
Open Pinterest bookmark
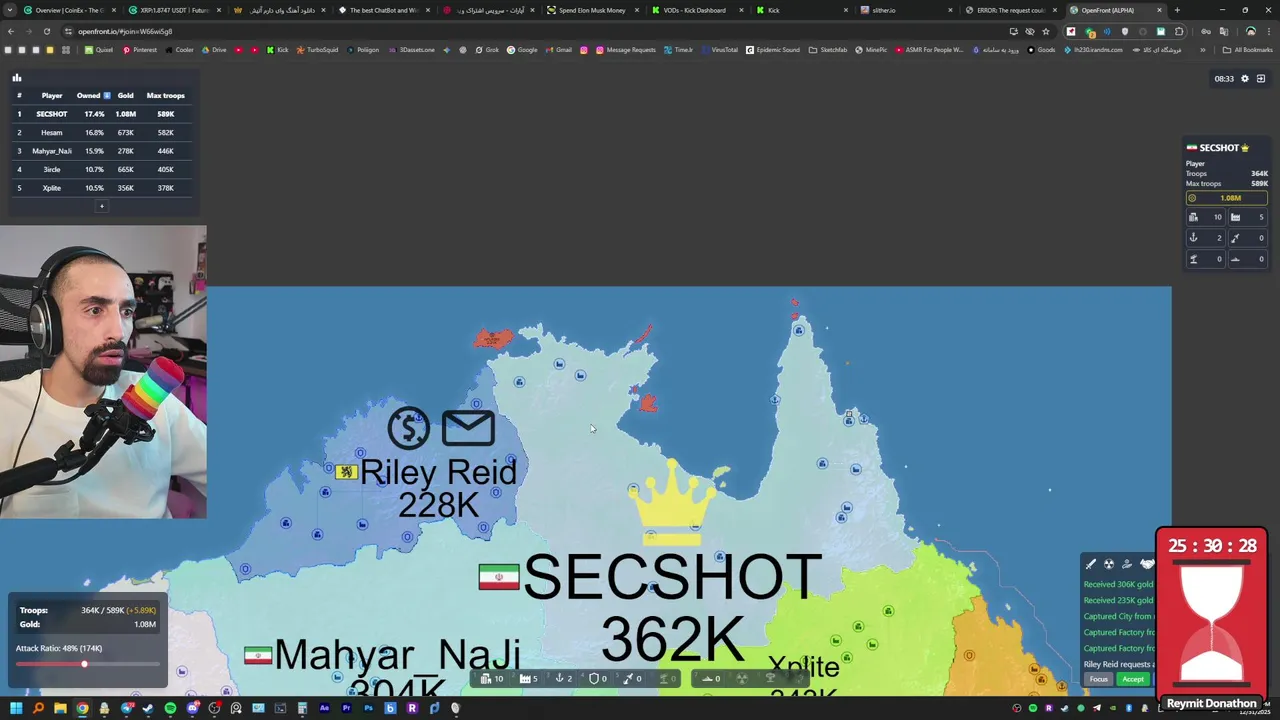(139, 50)
